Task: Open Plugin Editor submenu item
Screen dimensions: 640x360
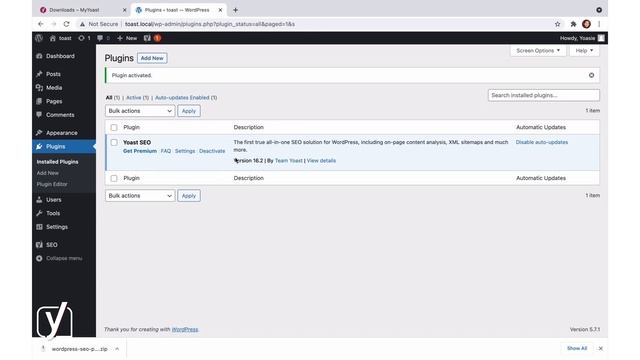Action: (x=52, y=184)
